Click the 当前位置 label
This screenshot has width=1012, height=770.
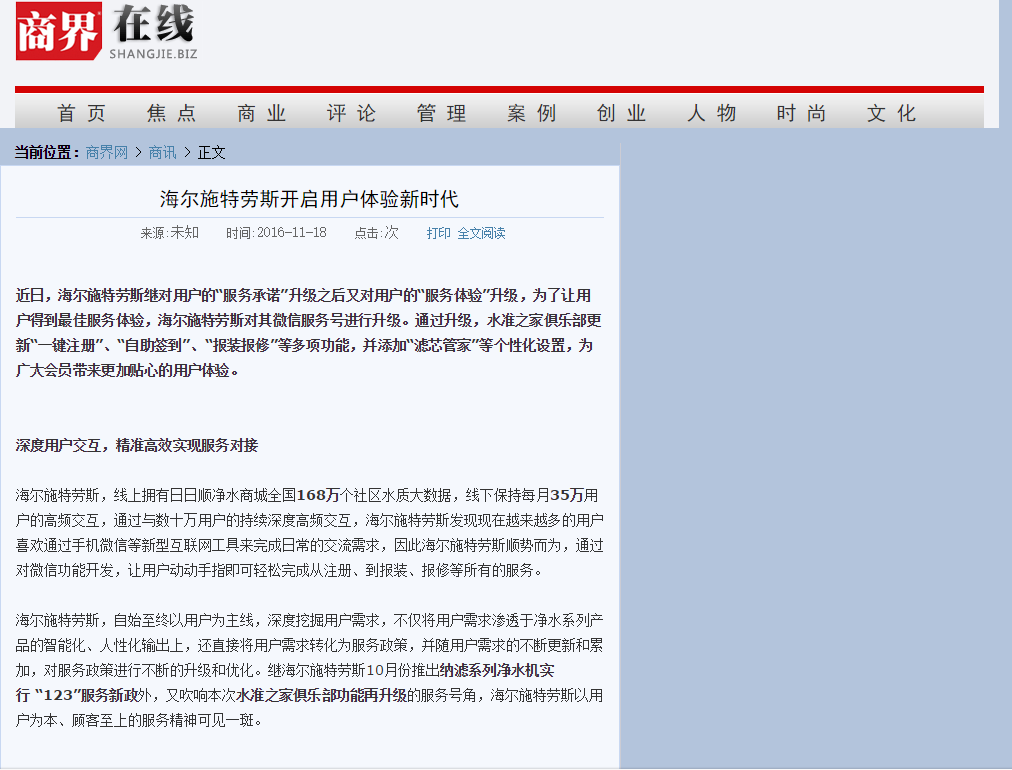coord(46,152)
